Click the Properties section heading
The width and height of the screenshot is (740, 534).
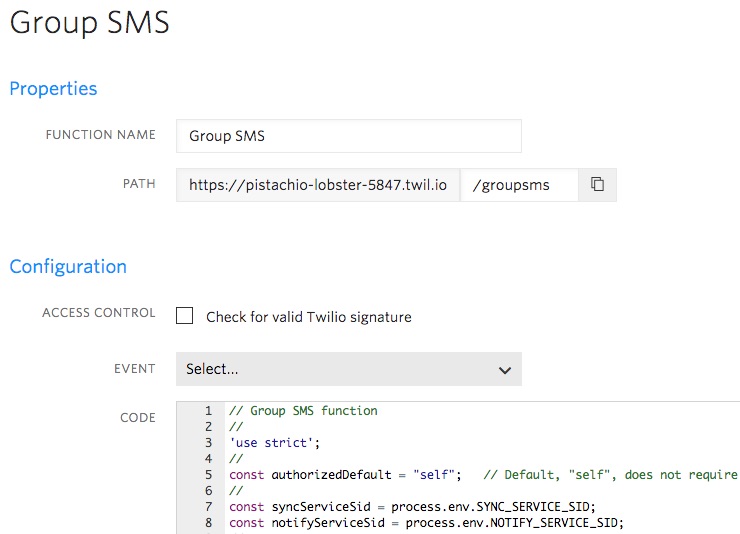pos(53,89)
